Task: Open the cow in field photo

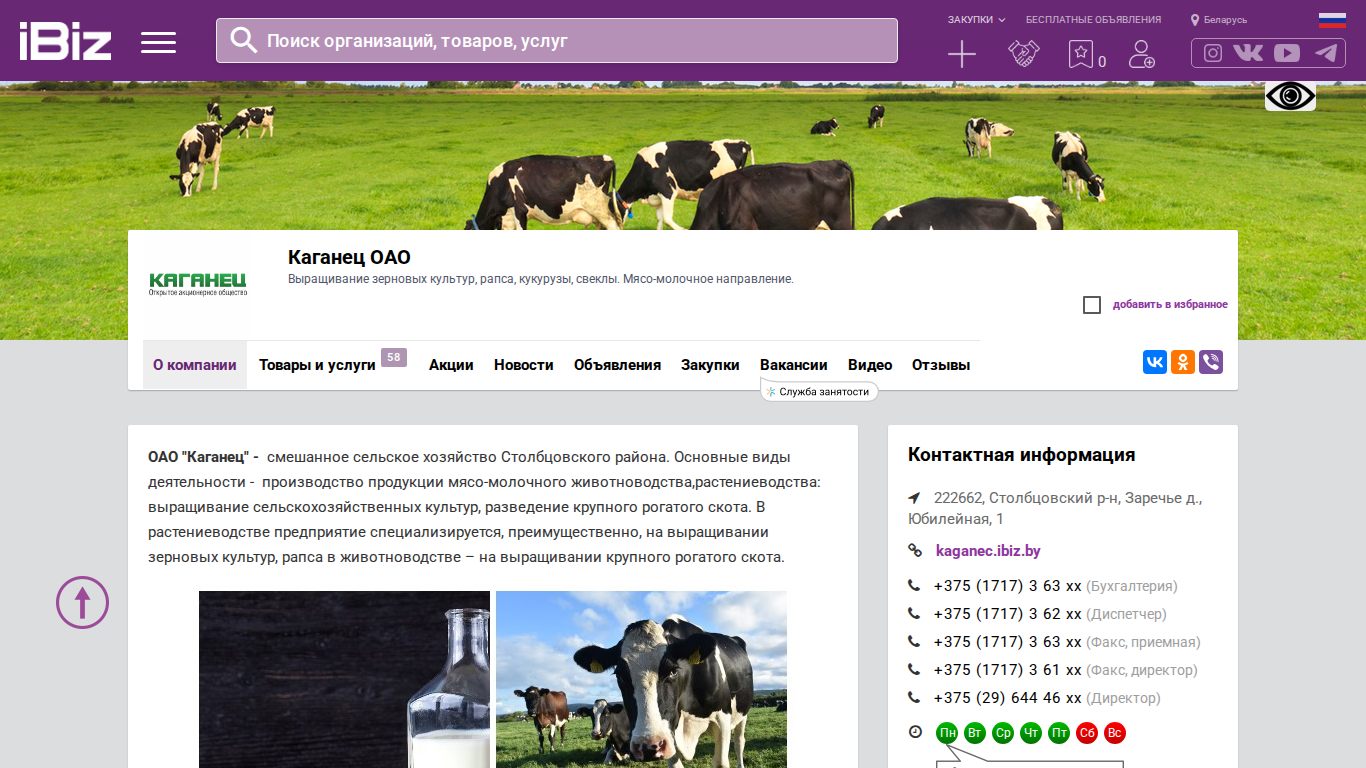Action: tap(641, 679)
